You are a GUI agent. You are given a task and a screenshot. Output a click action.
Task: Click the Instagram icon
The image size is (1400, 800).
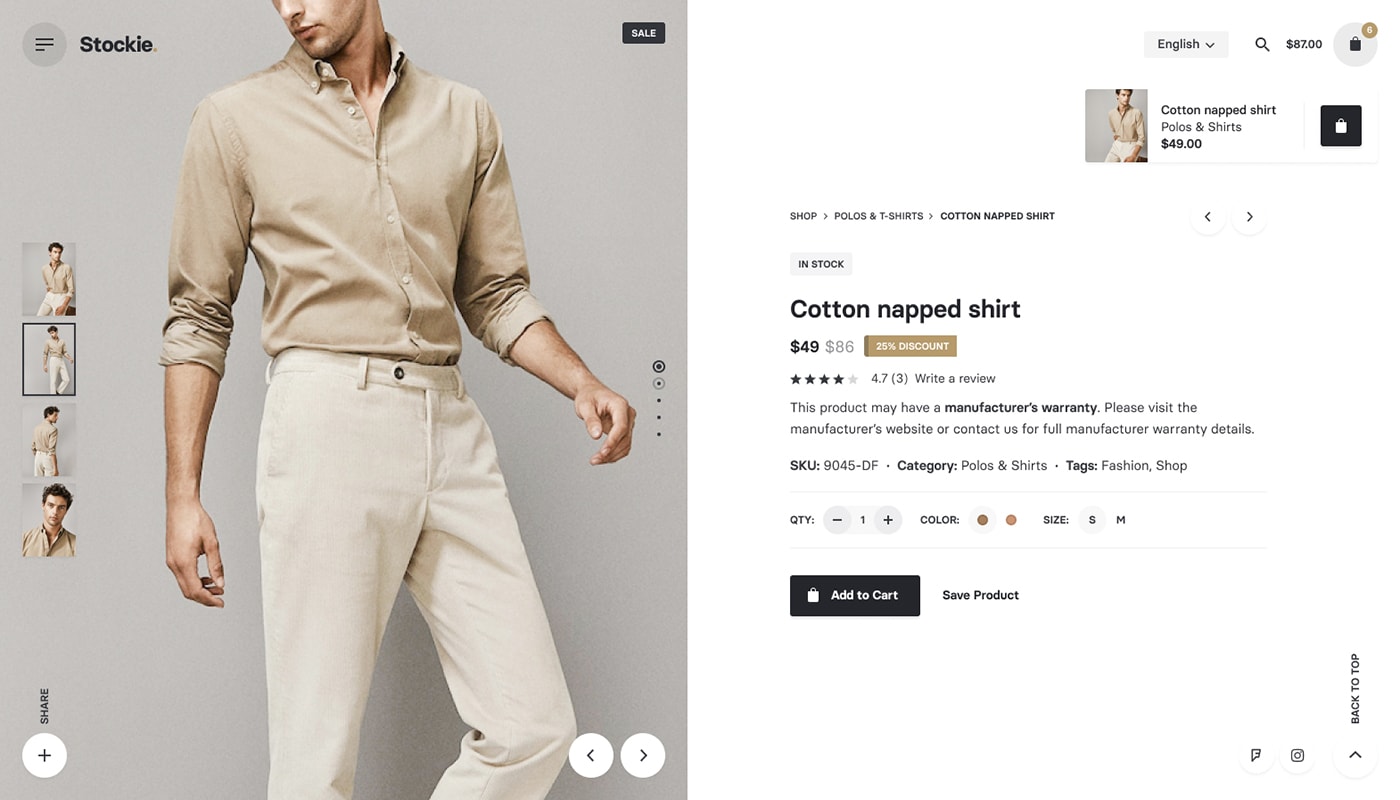1297,755
